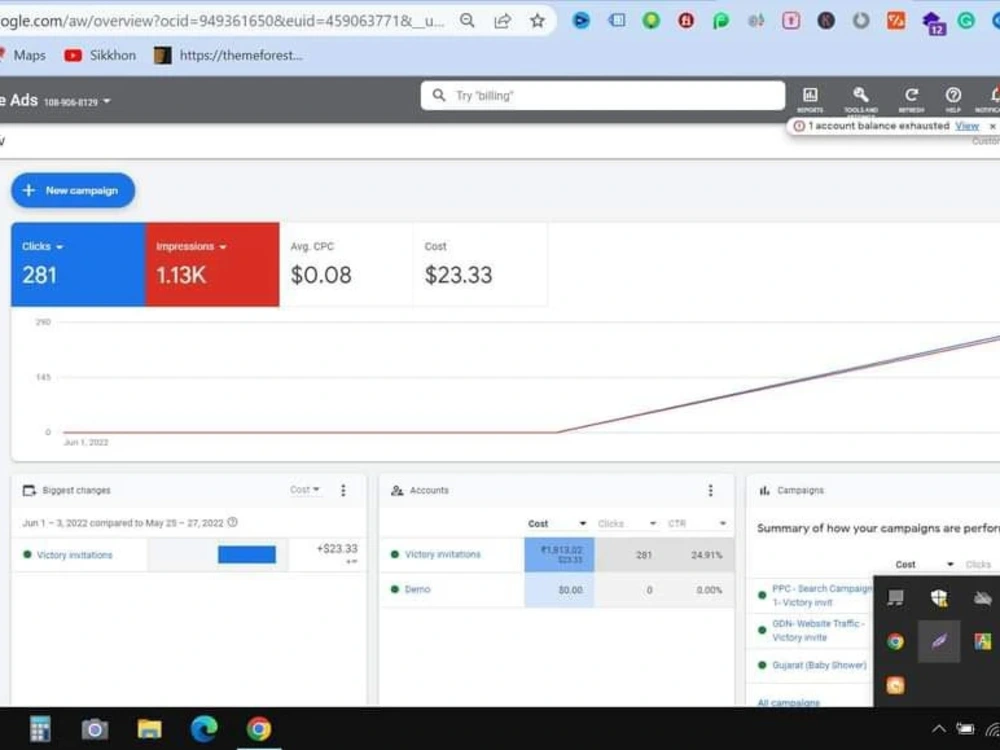Click the Refresh icon in Google Ads header

911,96
